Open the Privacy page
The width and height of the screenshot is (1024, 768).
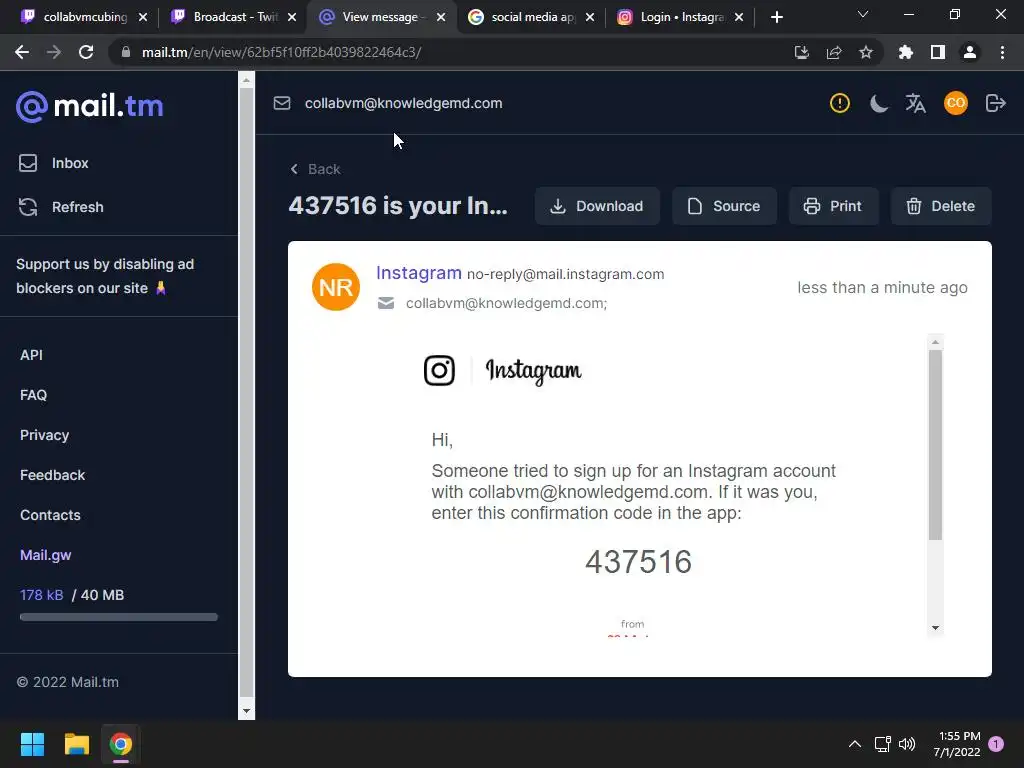point(44,435)
